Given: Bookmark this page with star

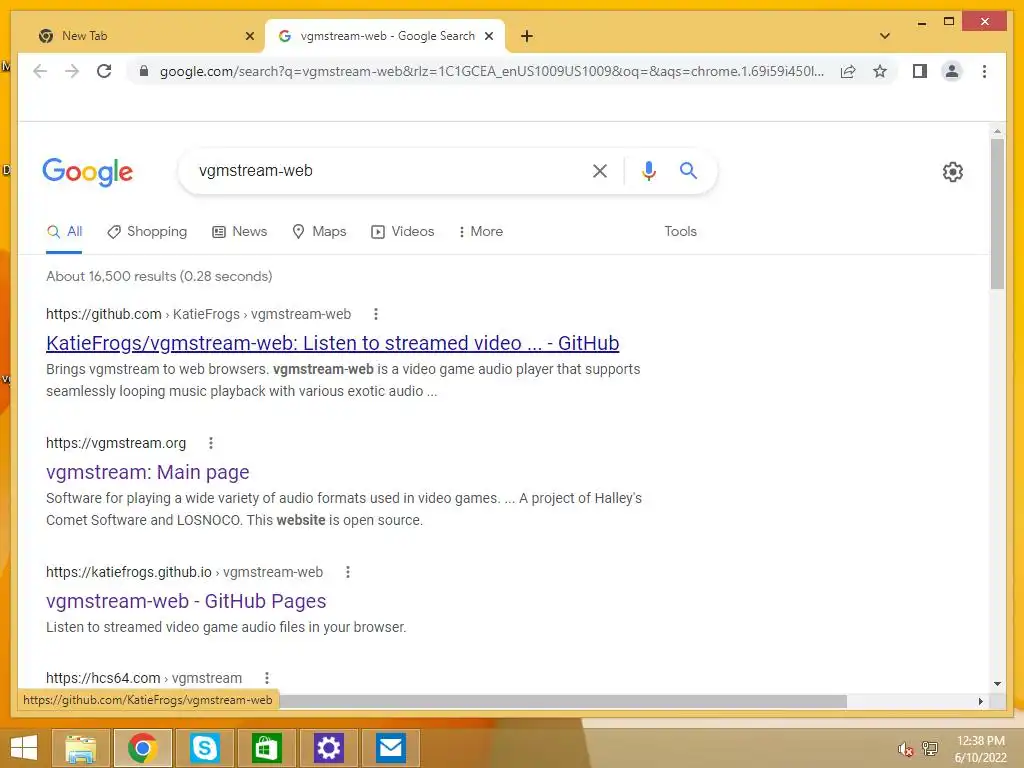Looking at the screenshot, I should (880, 71).
